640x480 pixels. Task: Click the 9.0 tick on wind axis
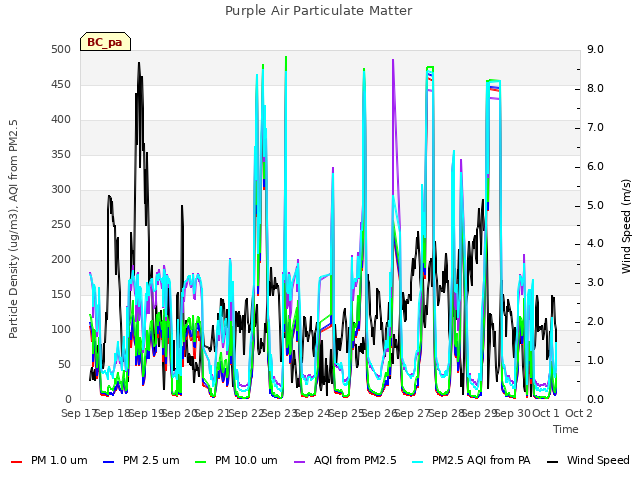tap(595, 49)
